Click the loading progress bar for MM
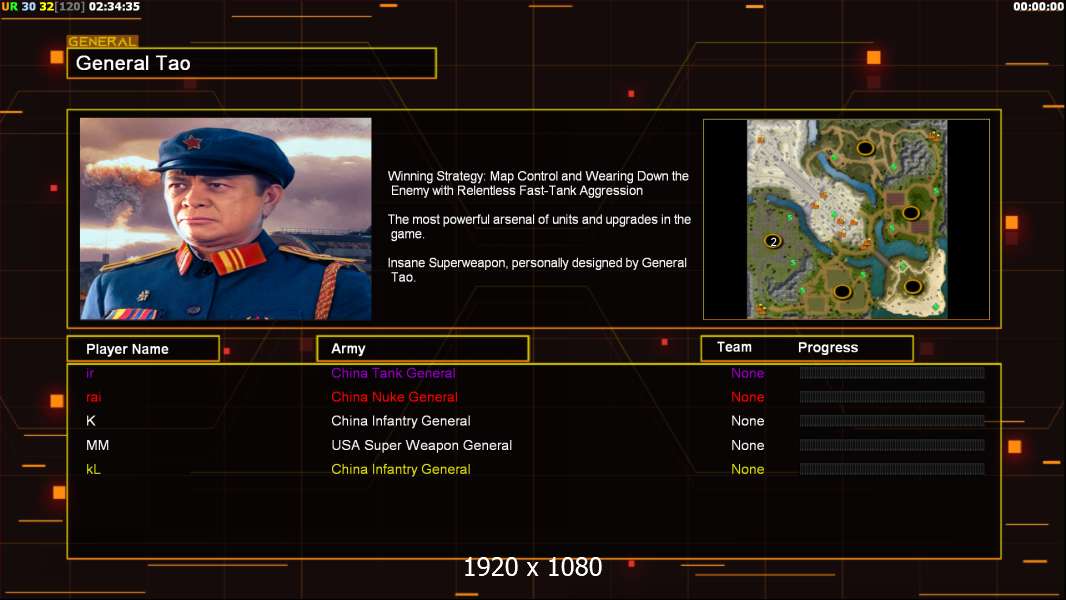 click(892, 445)
